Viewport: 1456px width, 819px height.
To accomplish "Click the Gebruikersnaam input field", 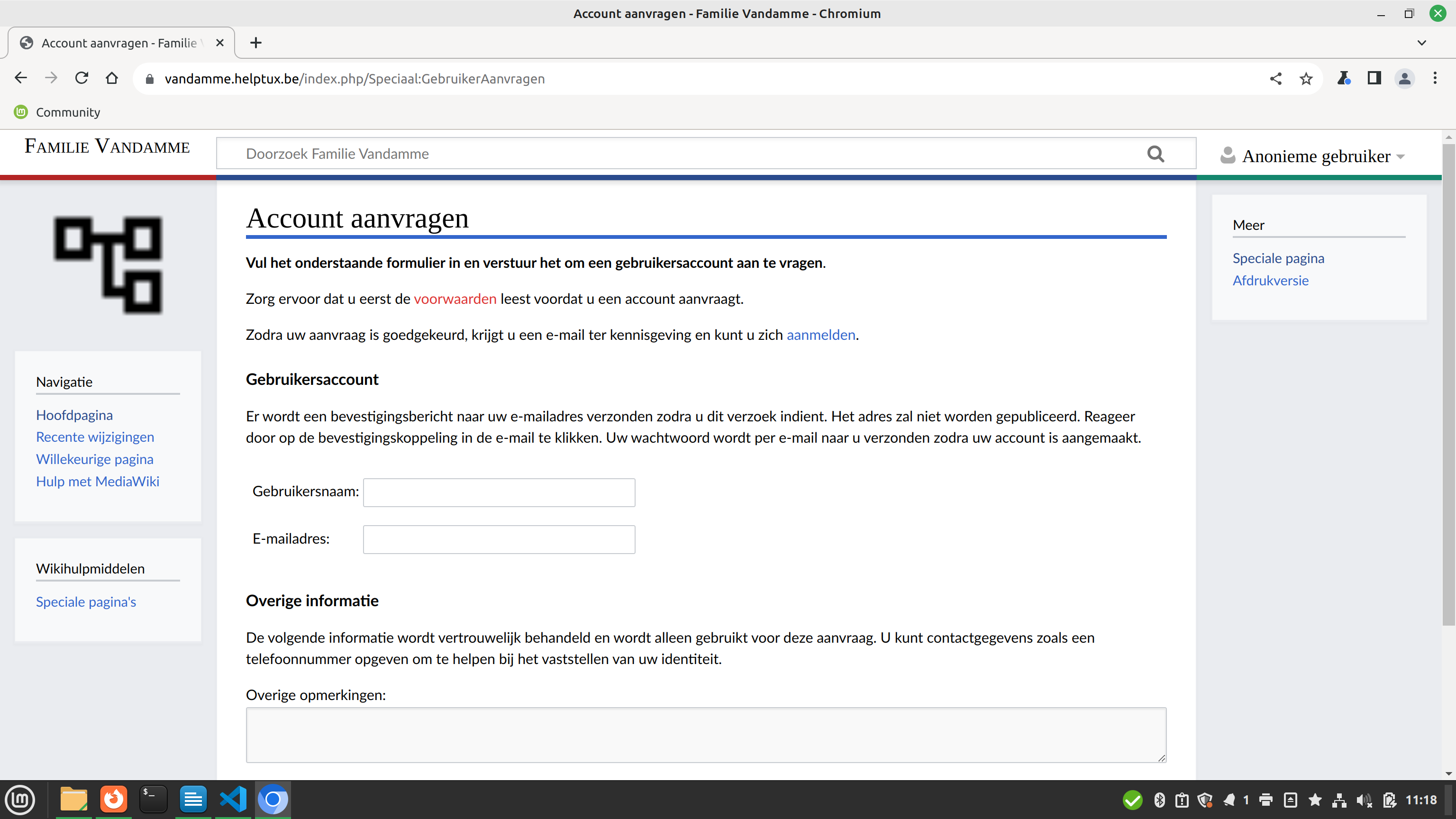I will [499, 492].
